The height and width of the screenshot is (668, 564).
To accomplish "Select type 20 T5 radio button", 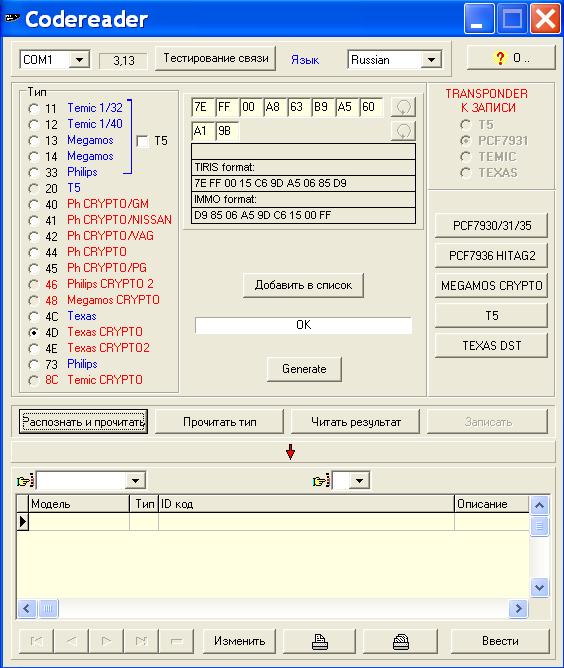I will (x=34, y=188).
